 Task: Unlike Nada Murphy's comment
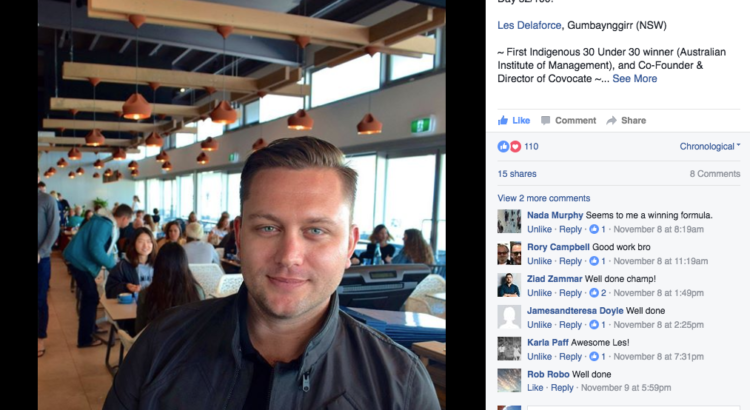click(539, 229)
